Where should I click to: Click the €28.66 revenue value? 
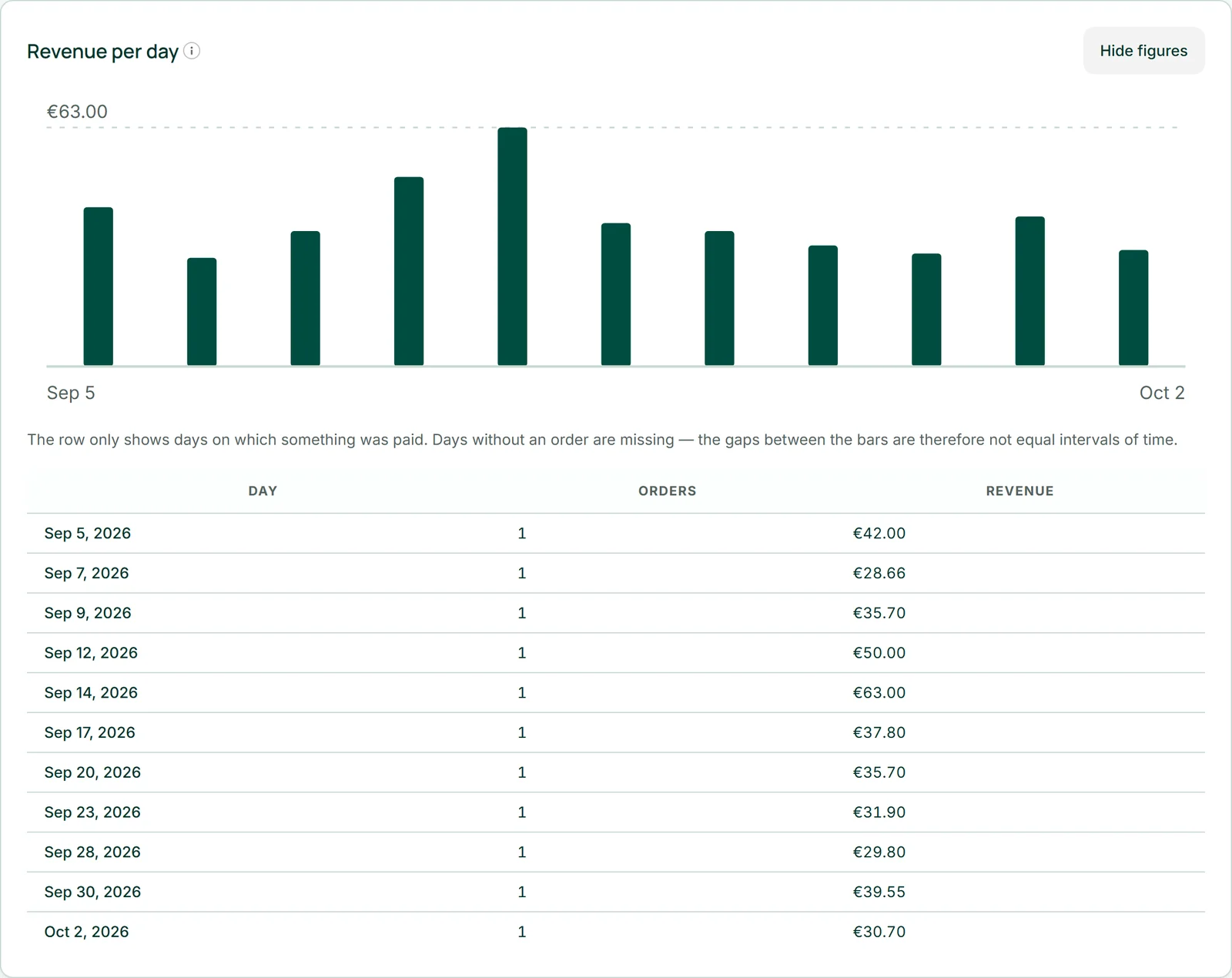(x=879, y=573)
